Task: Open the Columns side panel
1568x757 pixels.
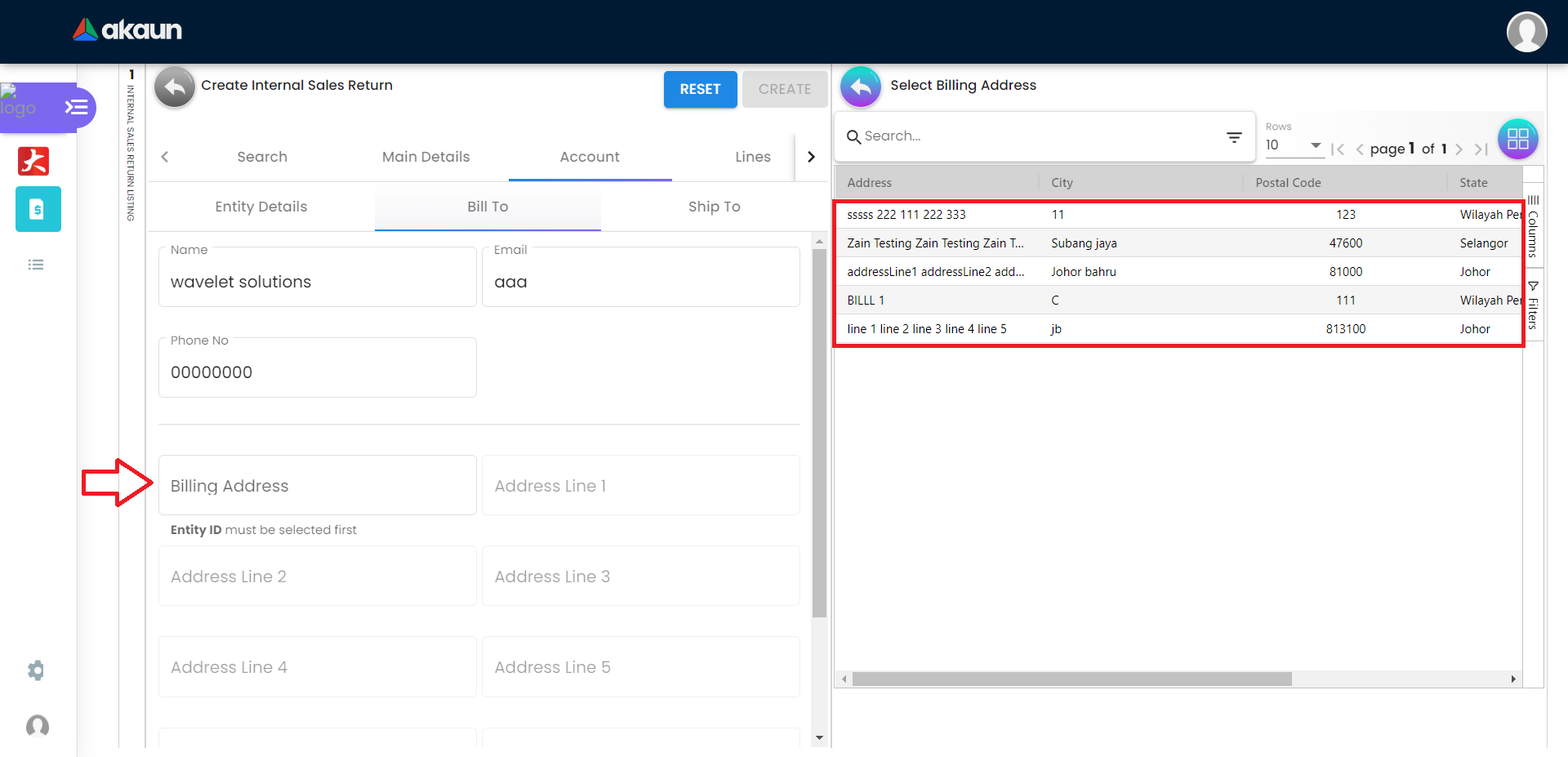Action: (x=1533, y=227)
